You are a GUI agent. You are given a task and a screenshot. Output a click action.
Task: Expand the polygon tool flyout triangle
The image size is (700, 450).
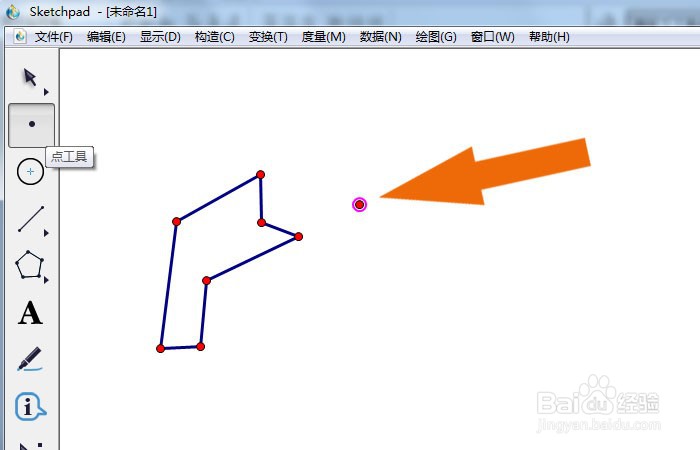tap(46, 280)
